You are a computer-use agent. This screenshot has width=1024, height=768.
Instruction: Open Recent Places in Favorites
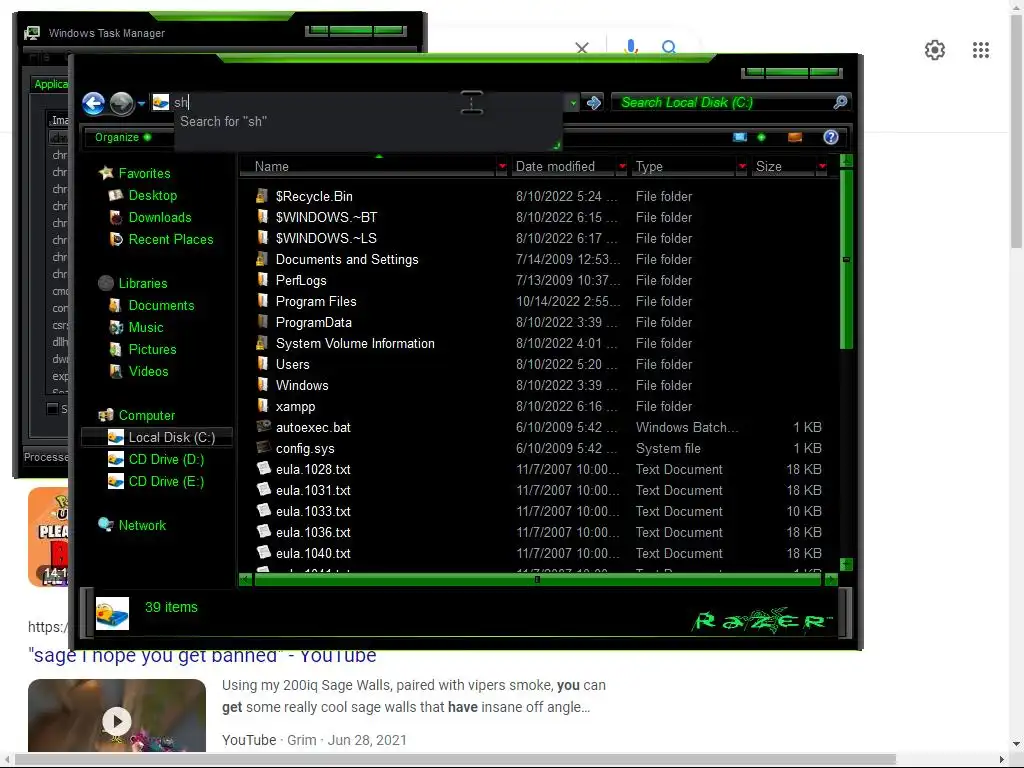point(170,239)
